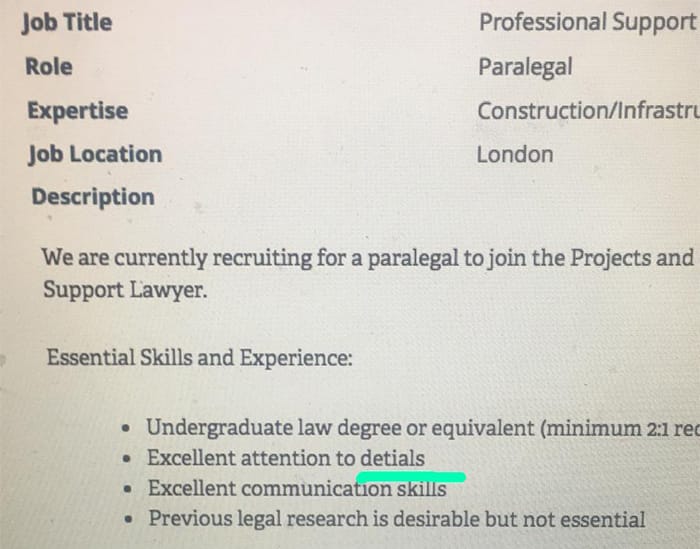Click the Job Title label
Screen dimensions: 700x549
(67, 23)
